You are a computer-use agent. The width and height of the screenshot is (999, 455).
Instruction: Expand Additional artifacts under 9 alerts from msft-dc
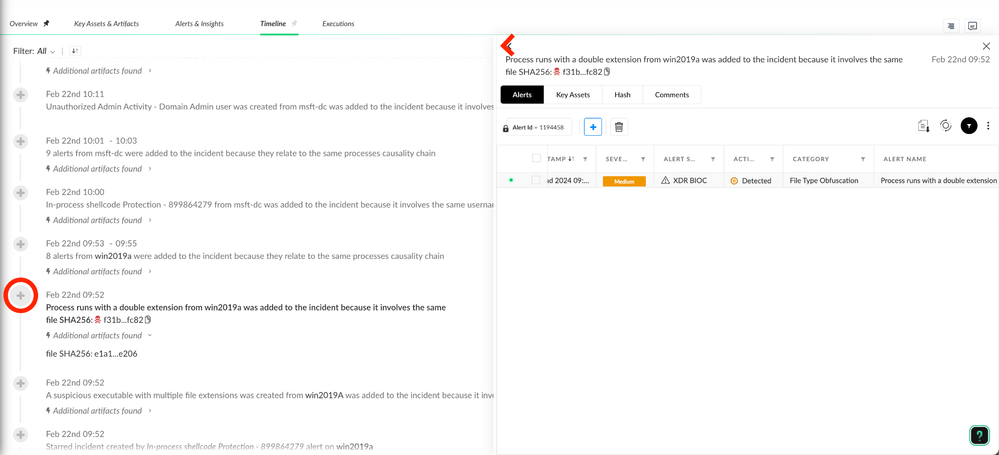pyautogui.click(x=99, y=169)
